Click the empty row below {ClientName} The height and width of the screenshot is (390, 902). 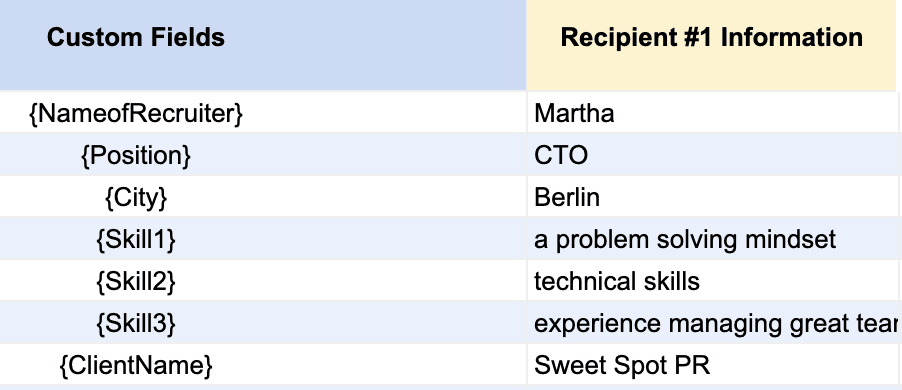pyautogui.click(x=263, y=388)
